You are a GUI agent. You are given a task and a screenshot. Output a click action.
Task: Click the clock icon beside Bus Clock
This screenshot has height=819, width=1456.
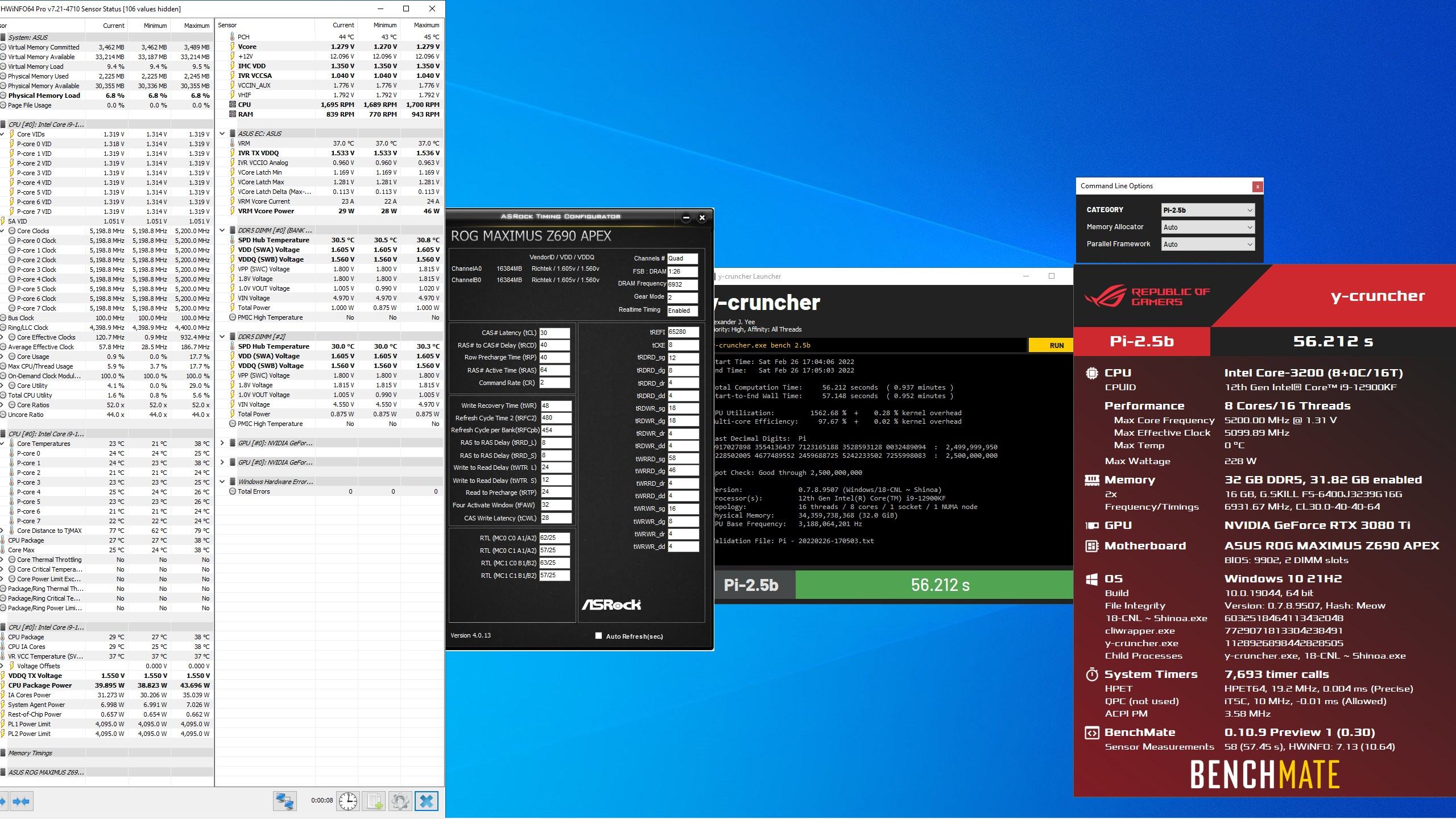[x=3, y=318]
